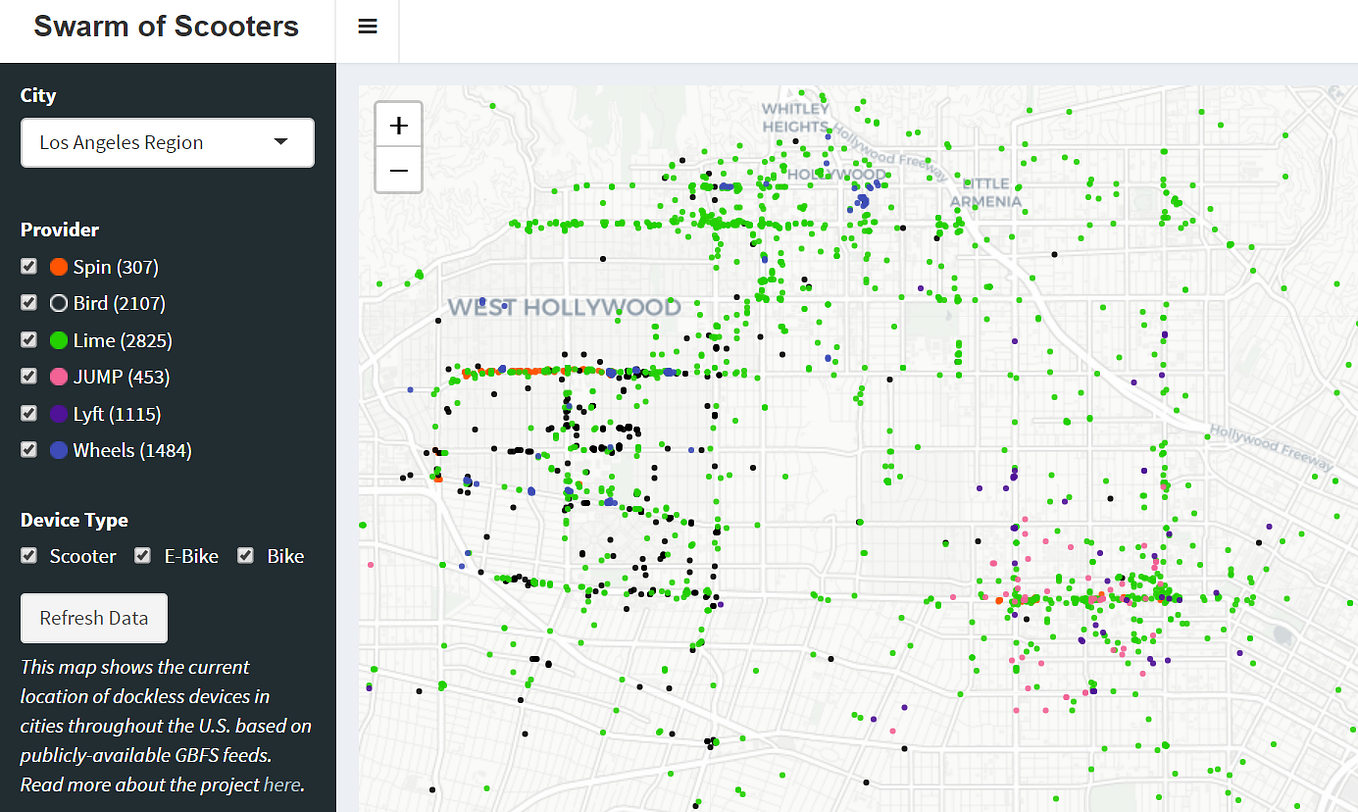Viewport: 1358px width, 812px height.
Task: Toggle the E-Bike device type checkbox
Action: tap(142, 555)
